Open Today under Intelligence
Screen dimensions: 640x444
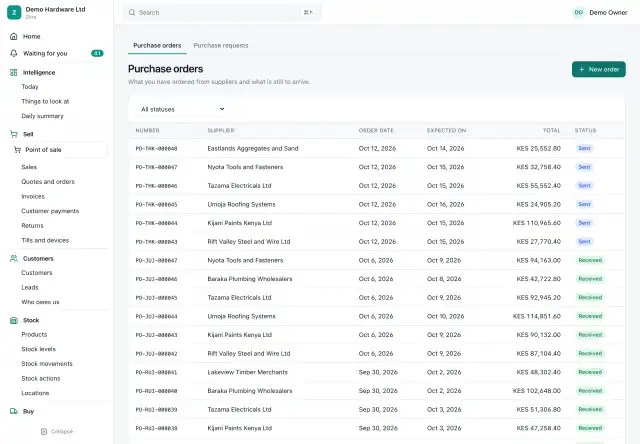pos(30,87)
